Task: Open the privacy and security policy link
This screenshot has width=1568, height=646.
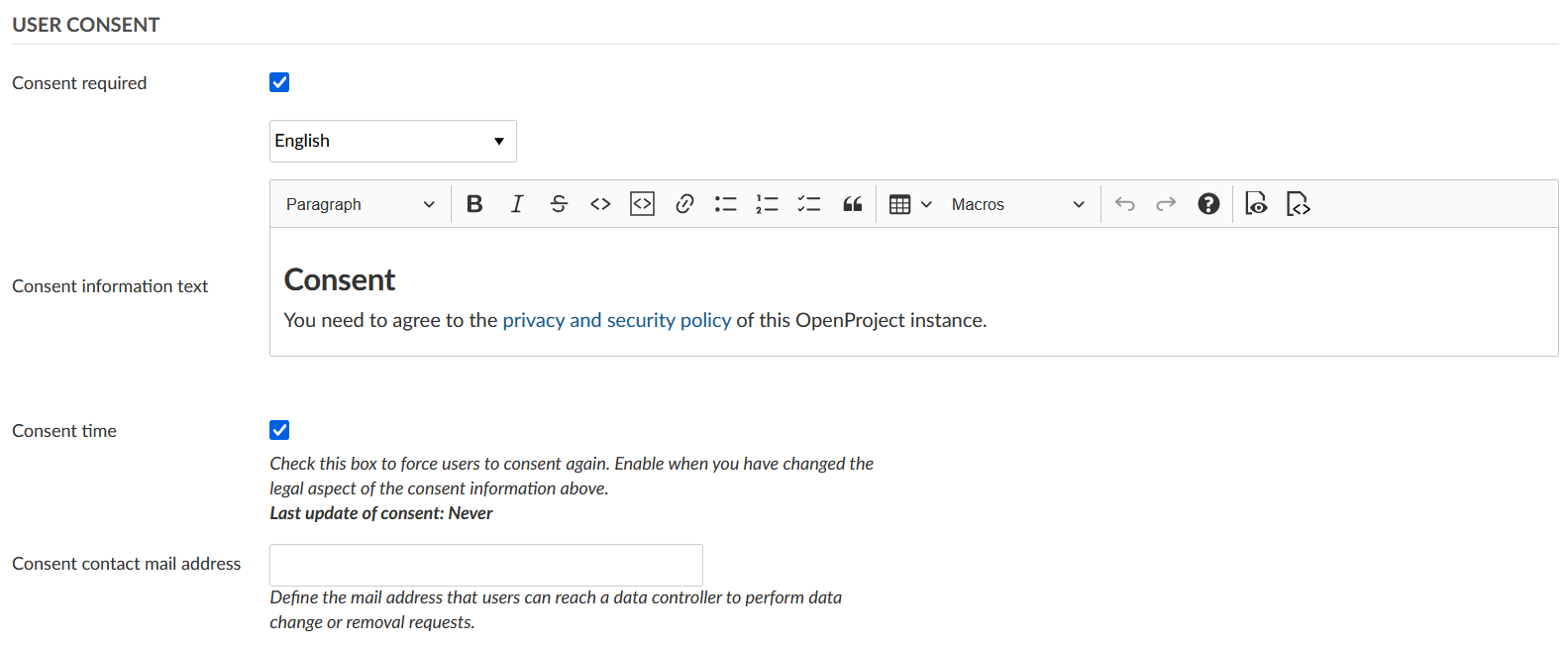Action: (x=616, y=320)
